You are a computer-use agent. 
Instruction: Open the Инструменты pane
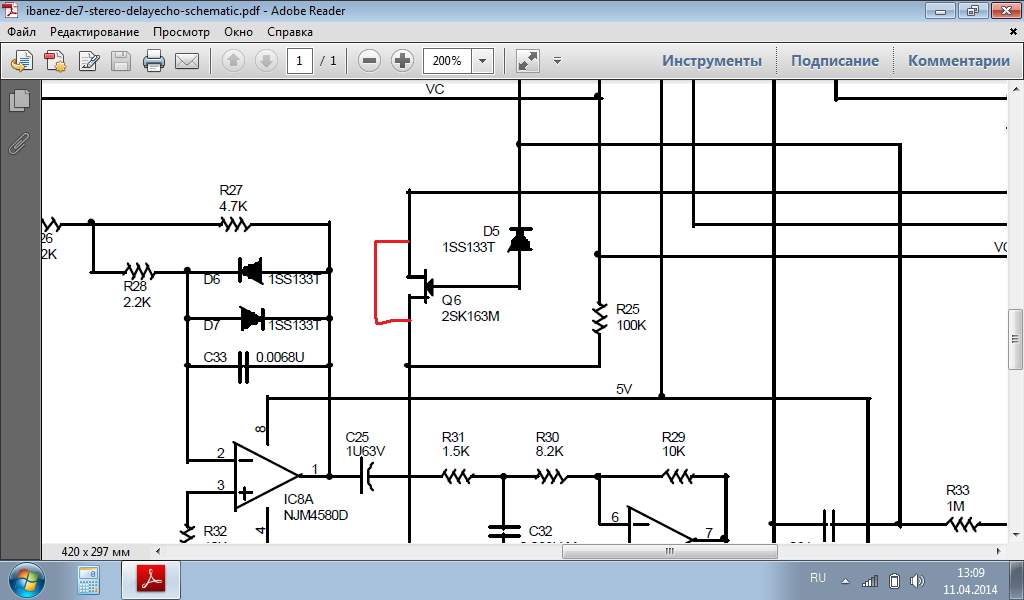tap(711, 61)
